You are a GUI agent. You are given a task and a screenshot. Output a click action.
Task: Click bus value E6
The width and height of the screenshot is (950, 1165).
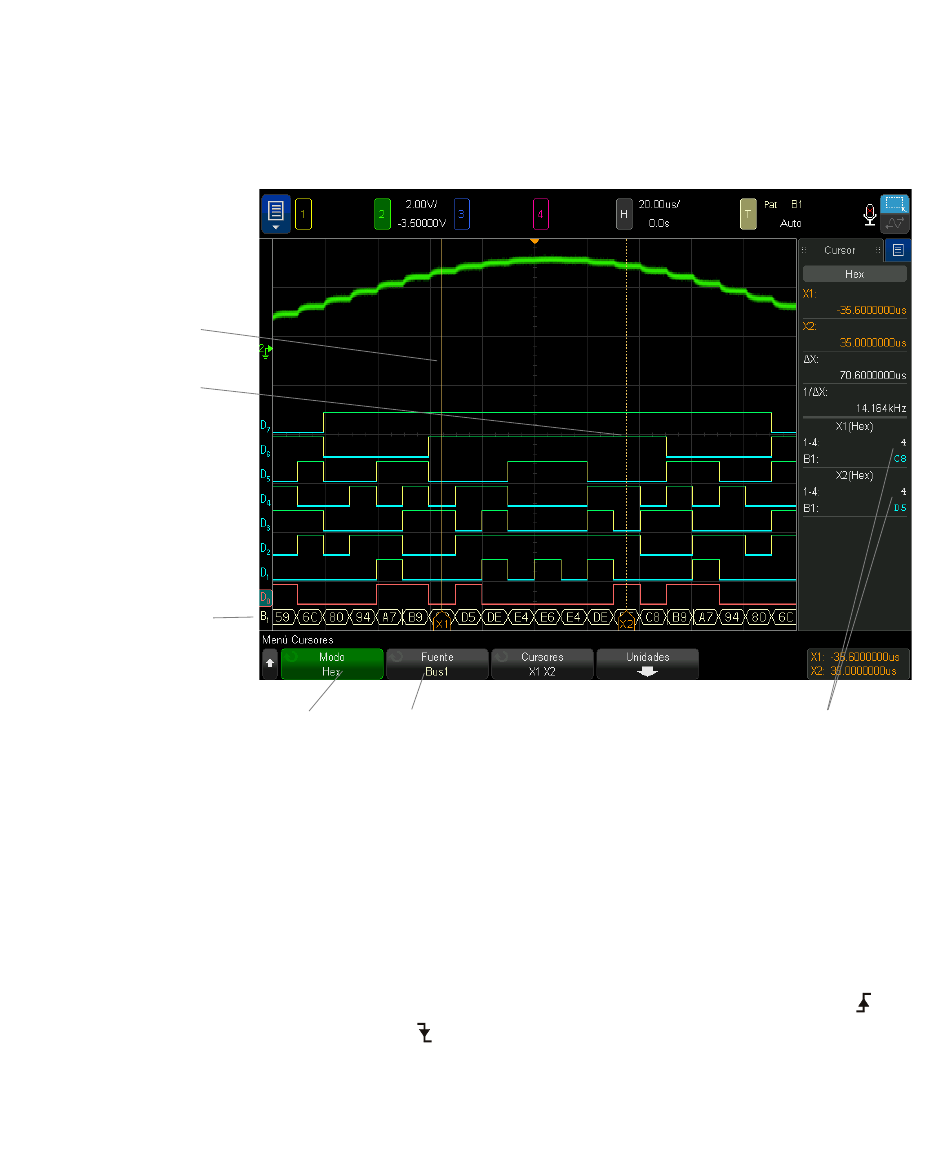click(x=547, y=617)
